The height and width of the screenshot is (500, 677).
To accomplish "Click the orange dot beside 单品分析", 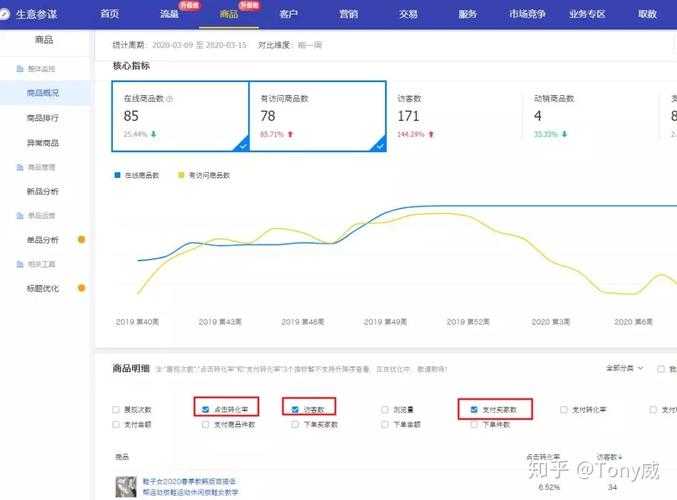I will tap(81, 239).
